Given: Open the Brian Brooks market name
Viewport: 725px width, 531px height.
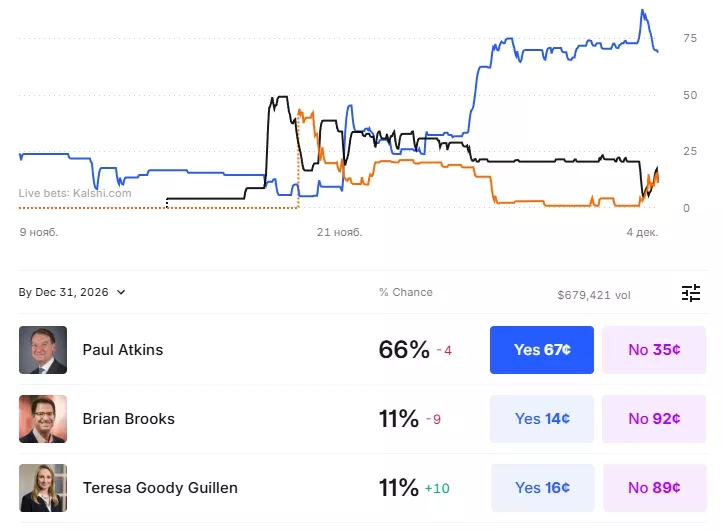Looking at the screenshot, I should [128, 419].
